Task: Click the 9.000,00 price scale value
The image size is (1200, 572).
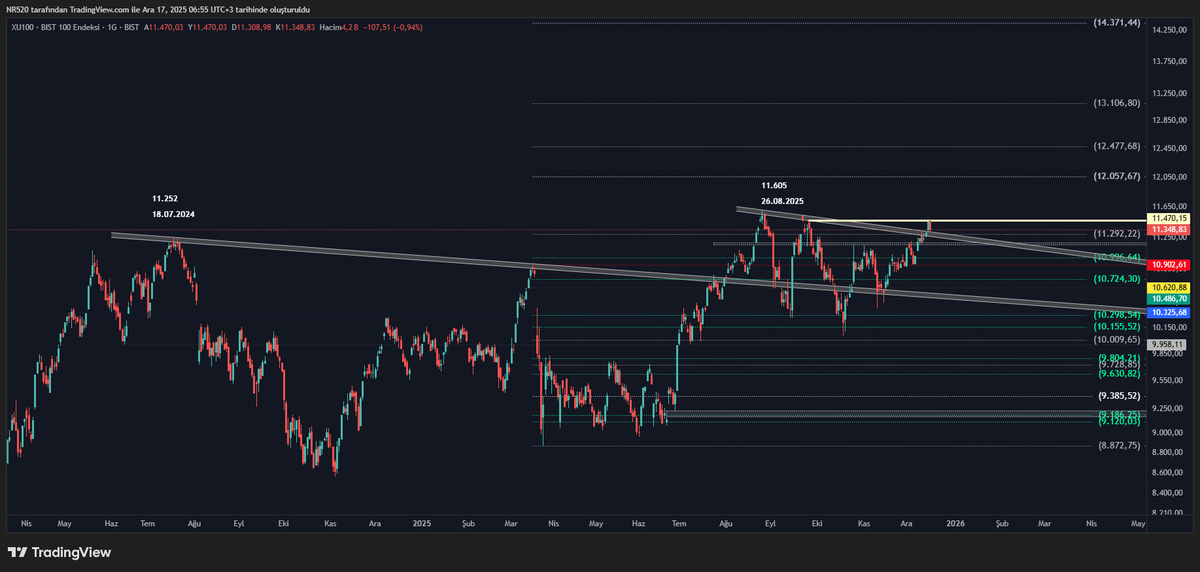Action: (1169, 432)
